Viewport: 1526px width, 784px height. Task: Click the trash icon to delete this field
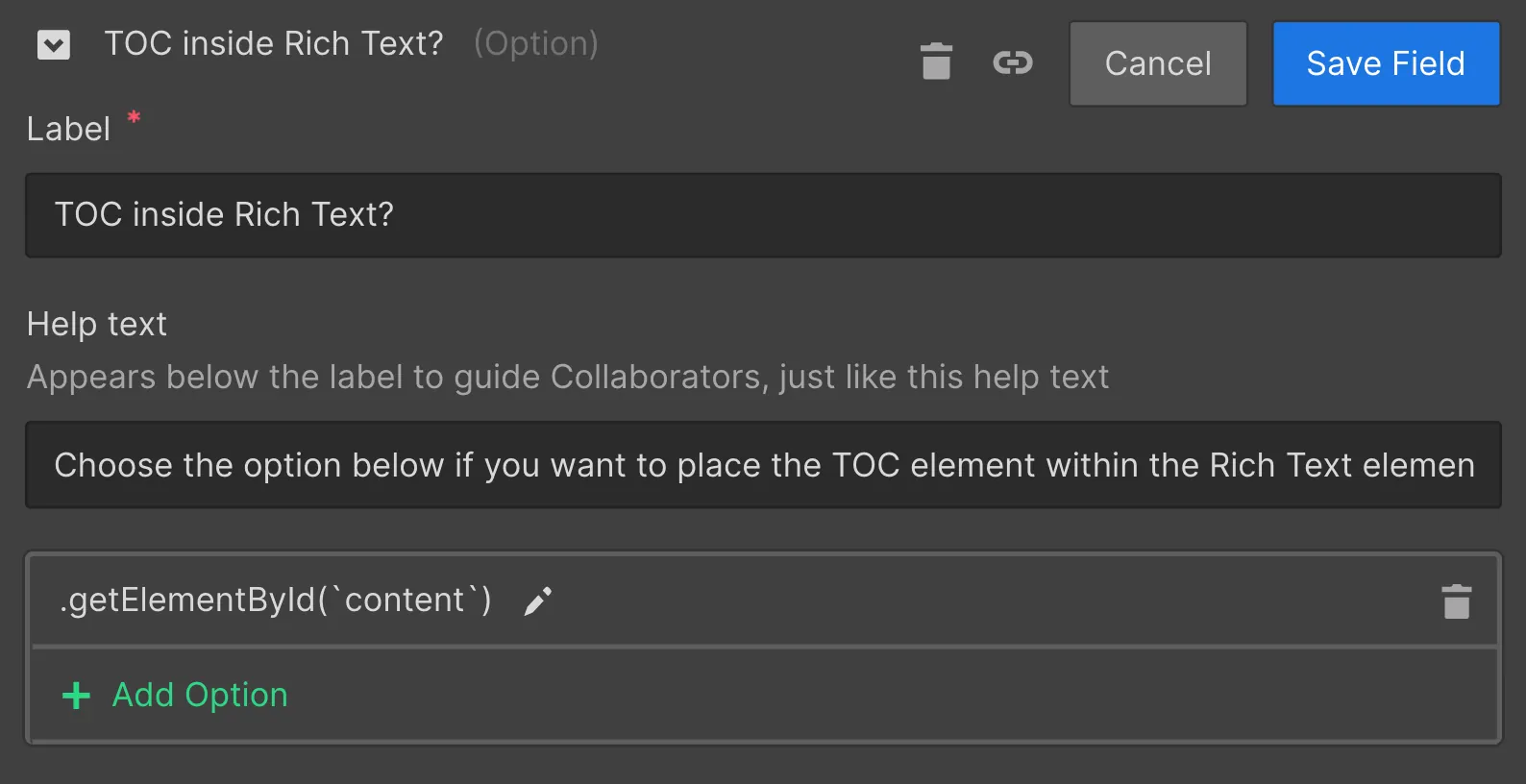click(936, 61)
